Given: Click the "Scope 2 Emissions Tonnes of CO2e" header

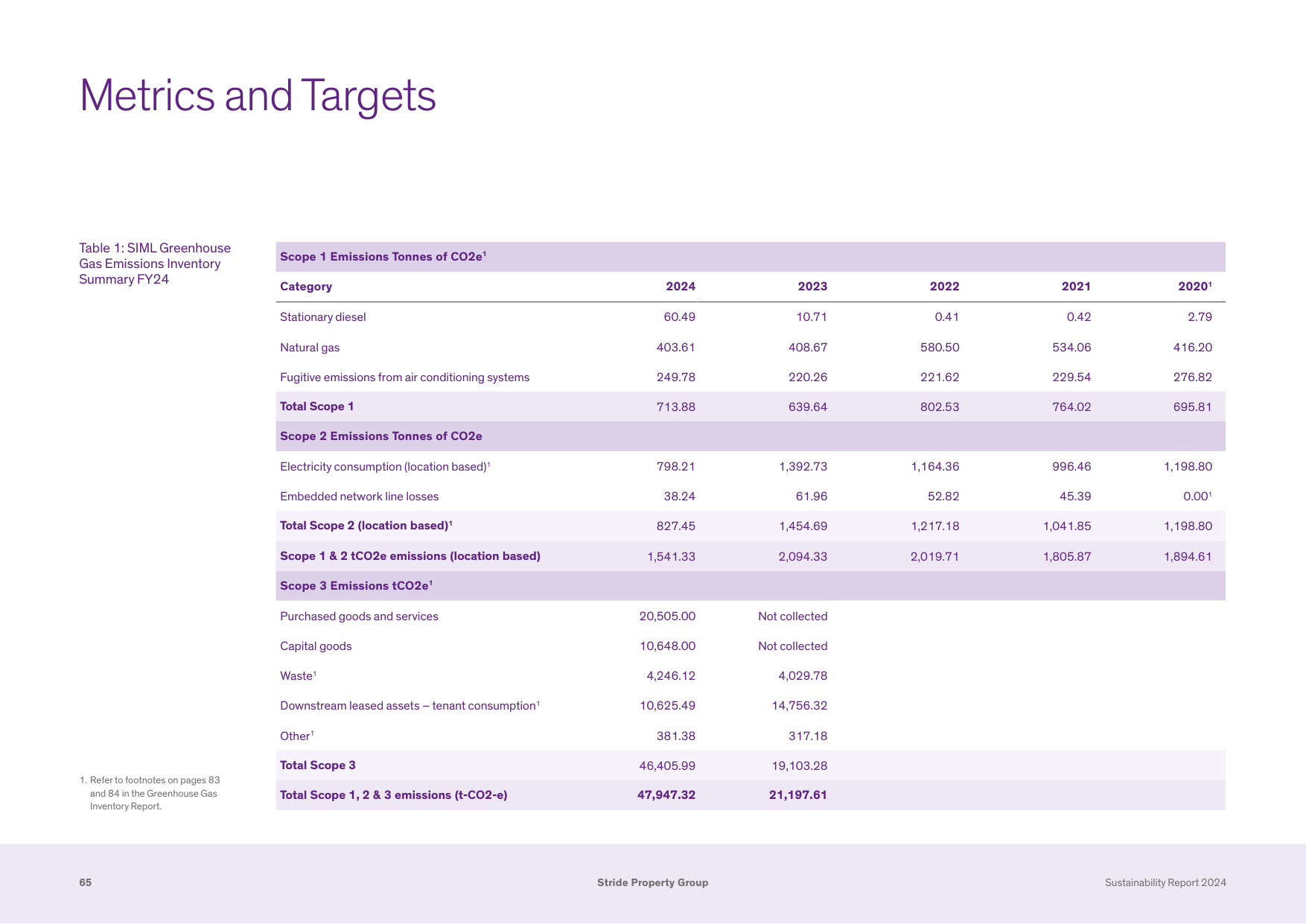Looking at the screenshot, I should tap(381, 436).
